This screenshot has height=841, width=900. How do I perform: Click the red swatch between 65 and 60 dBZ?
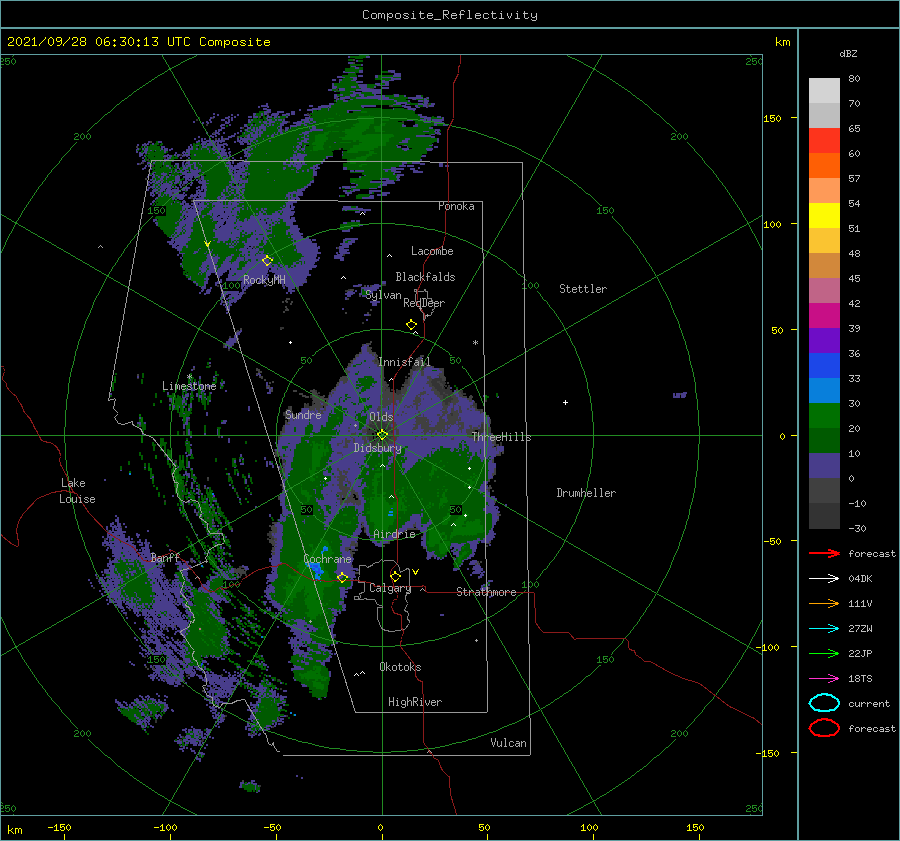[x=824, y=141]
